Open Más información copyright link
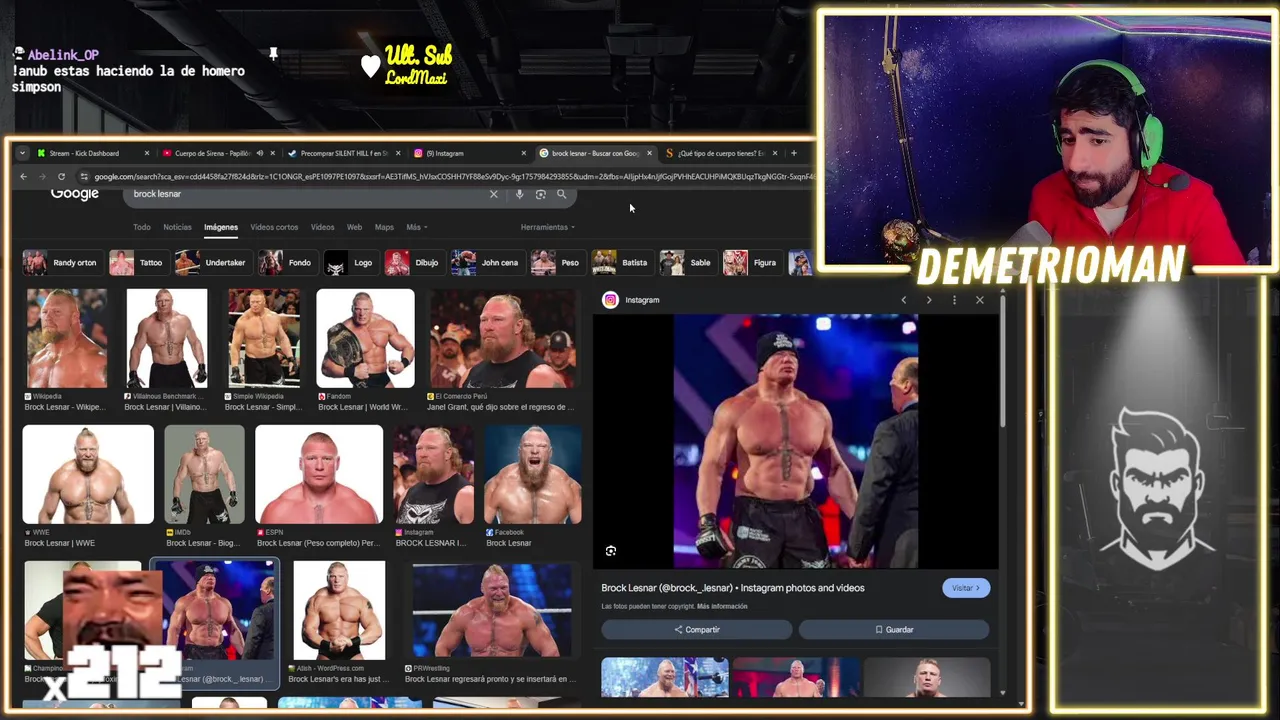The height and width of the screenshot is (720, 1280). (722, 607)
